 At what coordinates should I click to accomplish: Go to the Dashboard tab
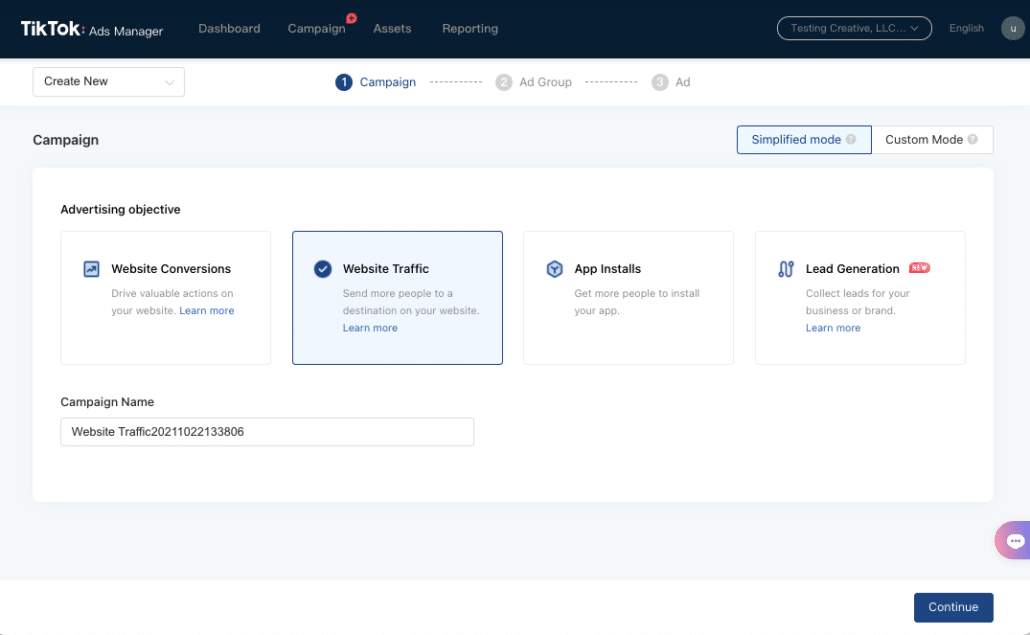click(x=229, y=28)
